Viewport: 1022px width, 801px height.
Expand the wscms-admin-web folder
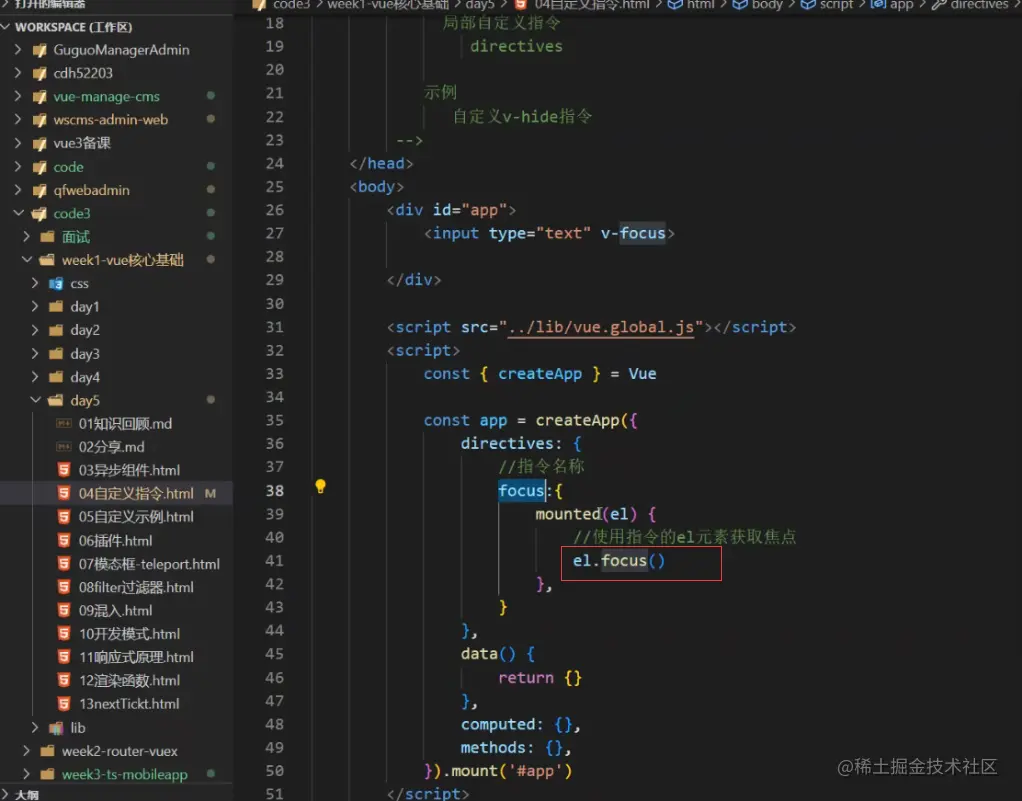[18, 120]
